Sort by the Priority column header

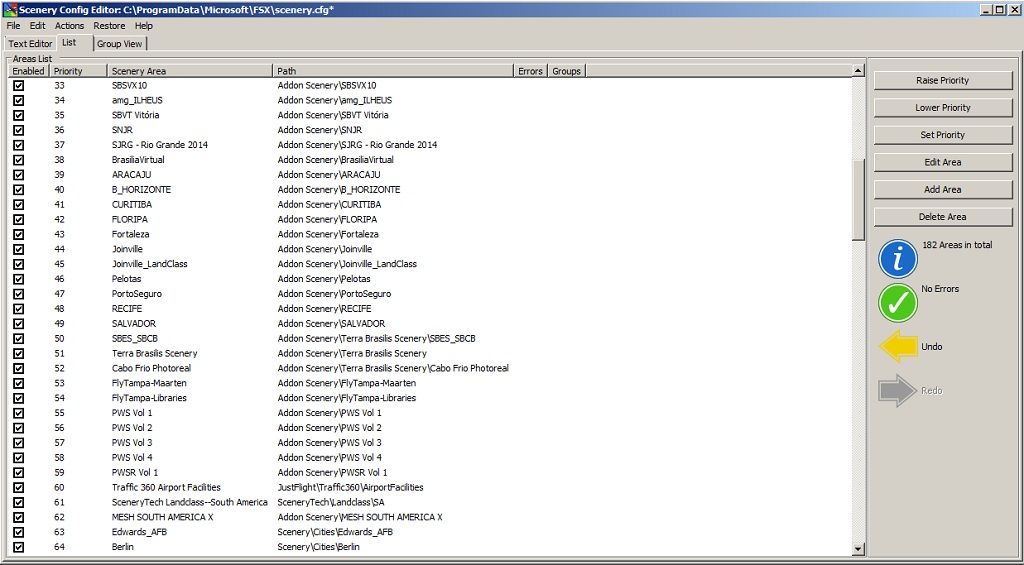pos(78,71)
